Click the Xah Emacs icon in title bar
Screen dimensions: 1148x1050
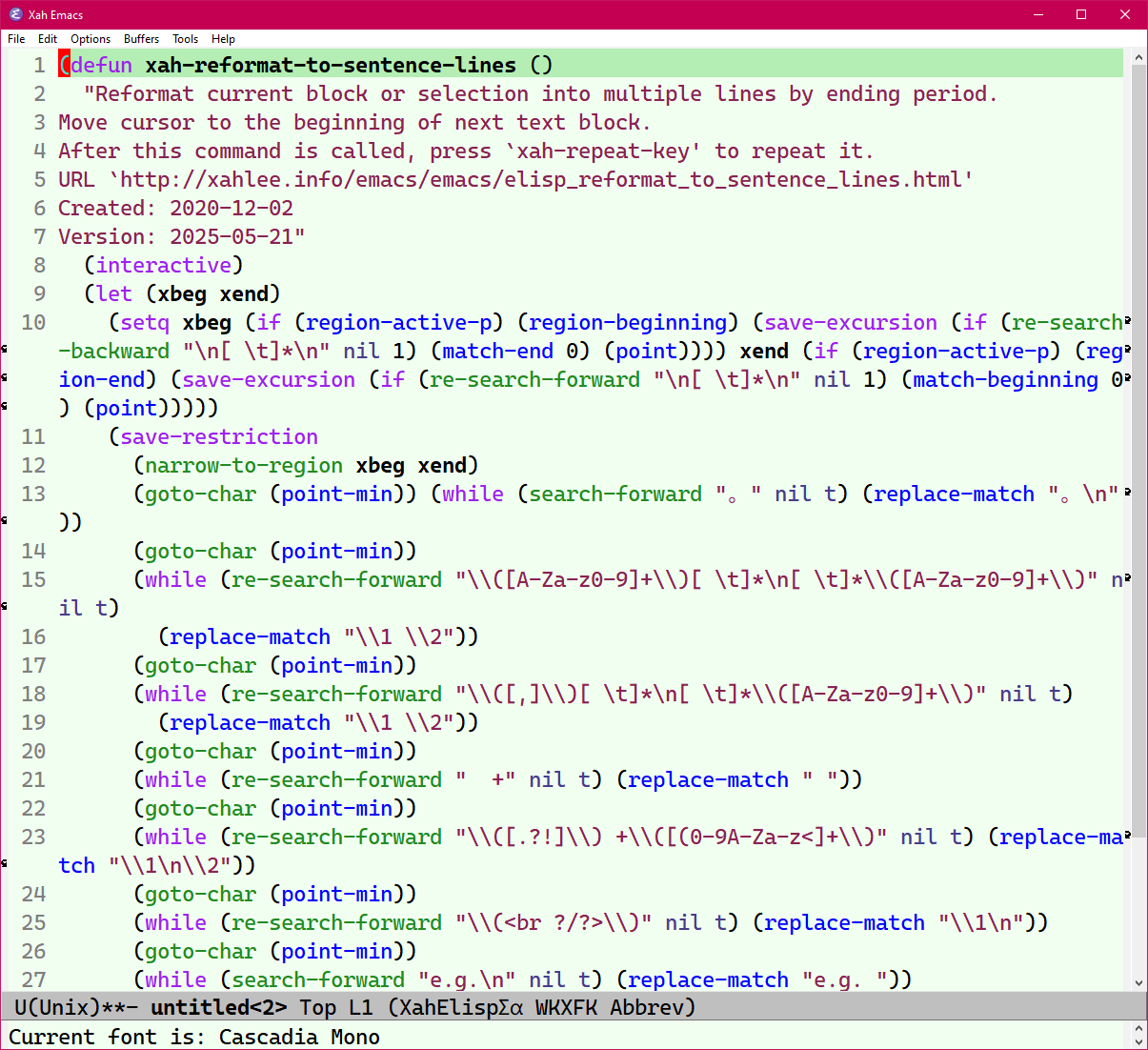[x=15, y=14]
